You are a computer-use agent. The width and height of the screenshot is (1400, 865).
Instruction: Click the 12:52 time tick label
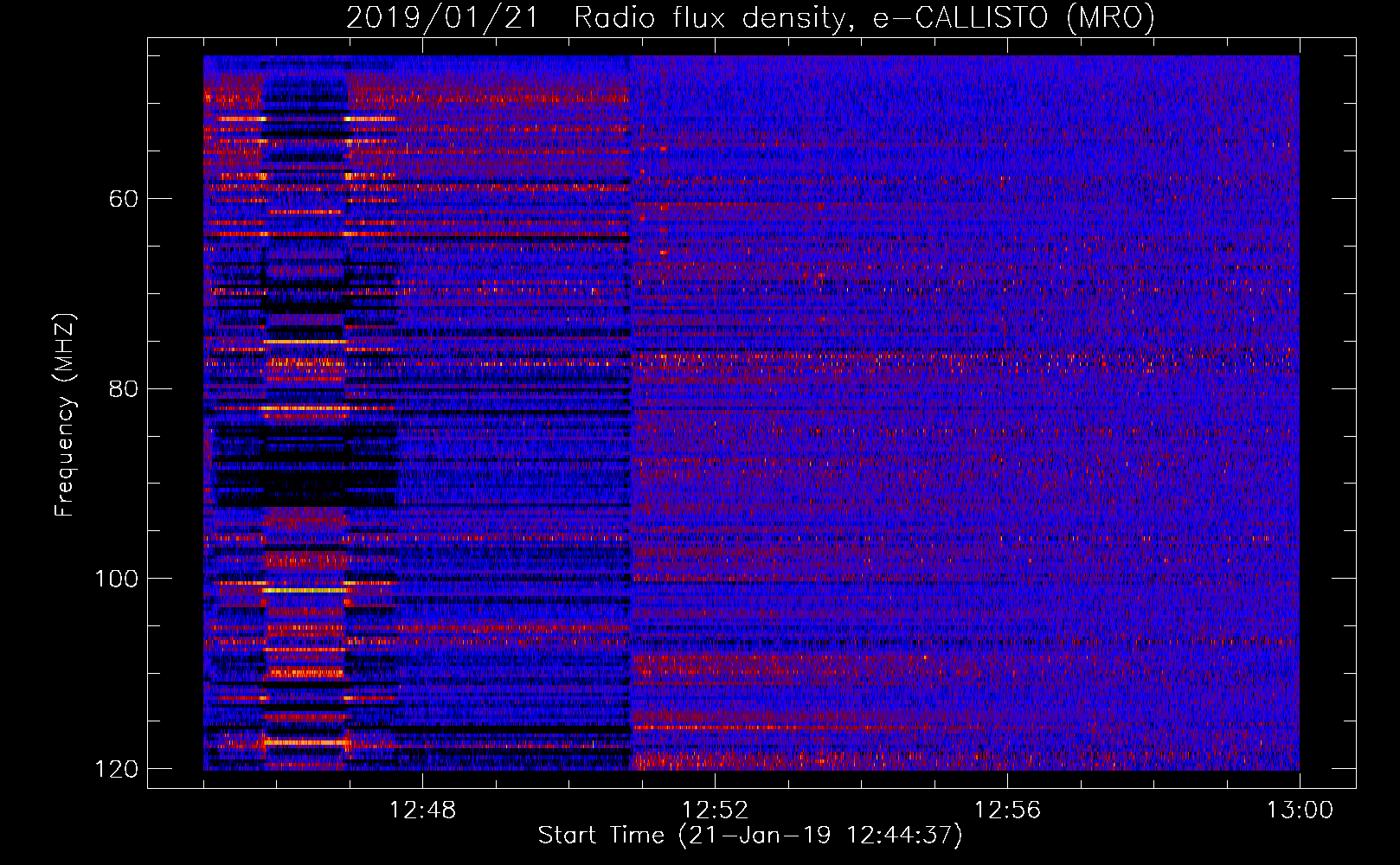click(715, 811)
